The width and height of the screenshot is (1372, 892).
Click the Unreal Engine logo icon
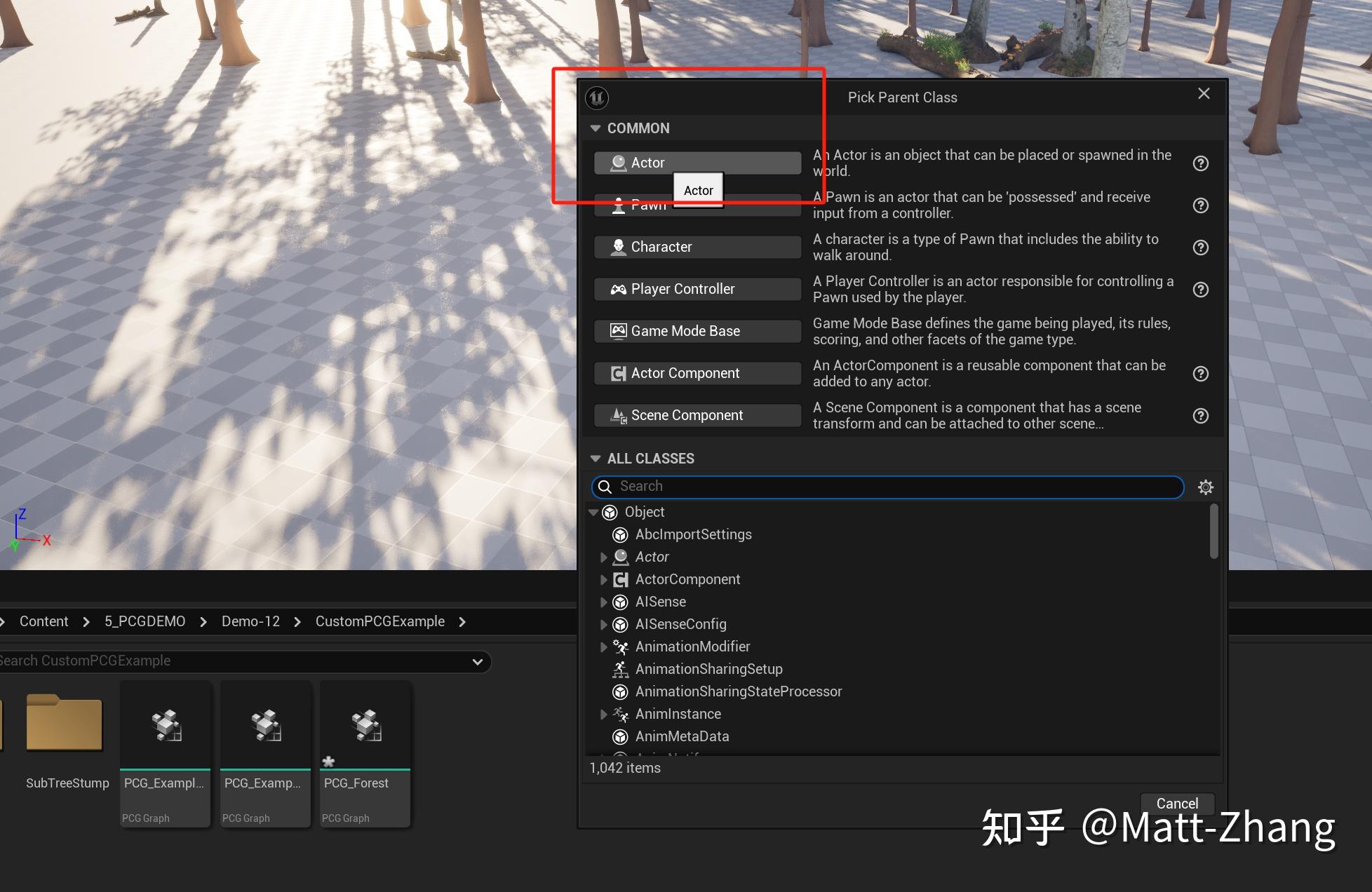(597, 98)
